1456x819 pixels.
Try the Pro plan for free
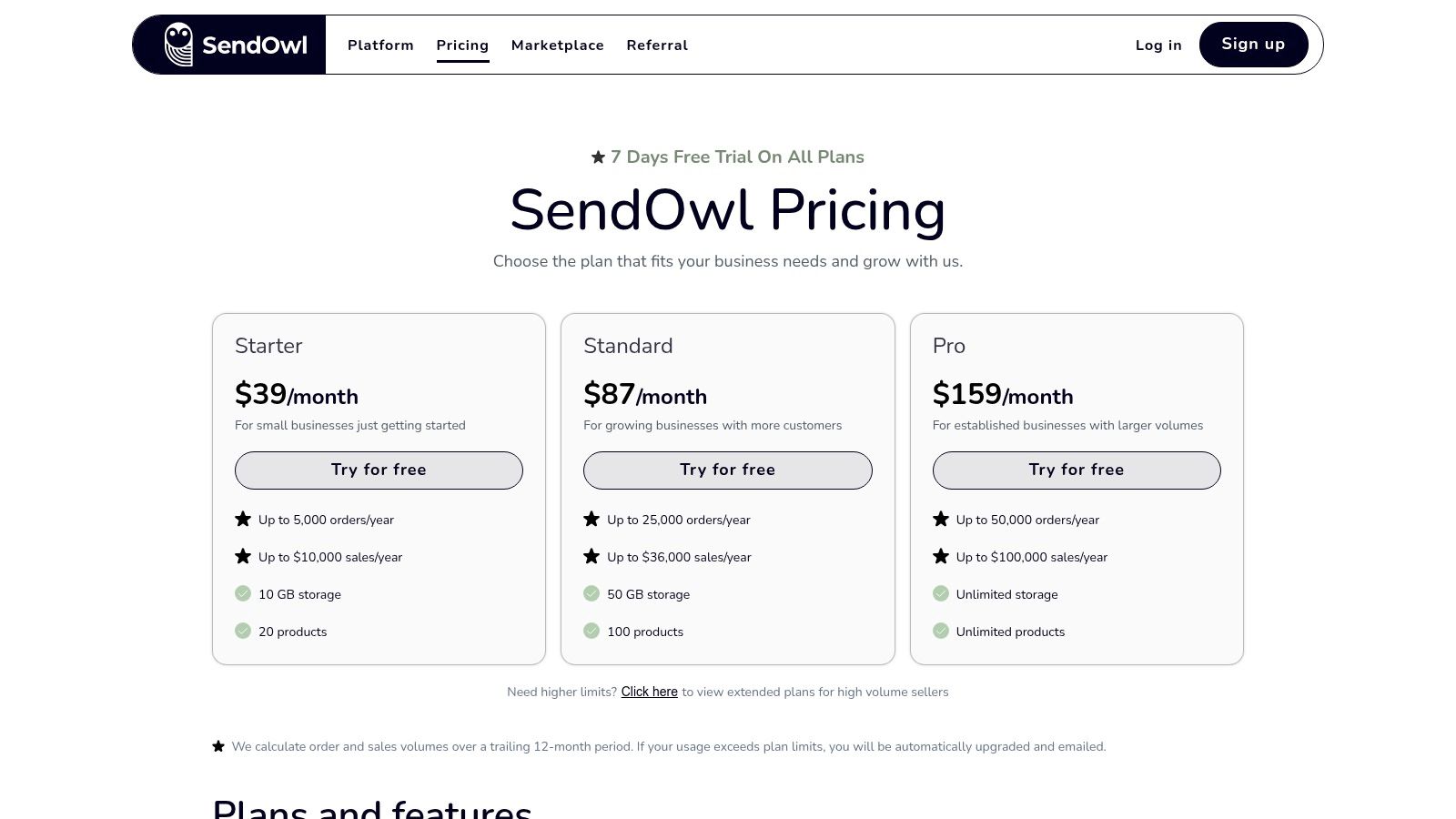pos(1077,470)
